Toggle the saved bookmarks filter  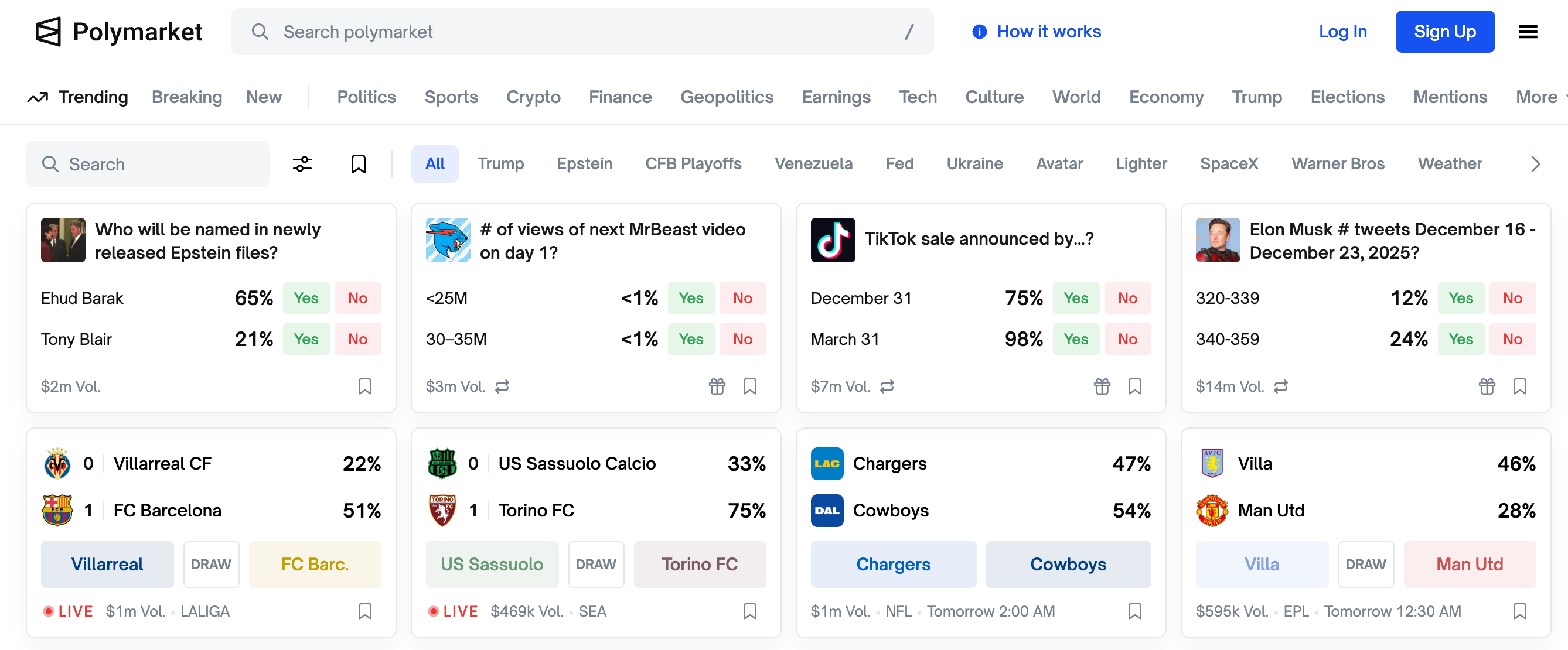click(358, 163)
